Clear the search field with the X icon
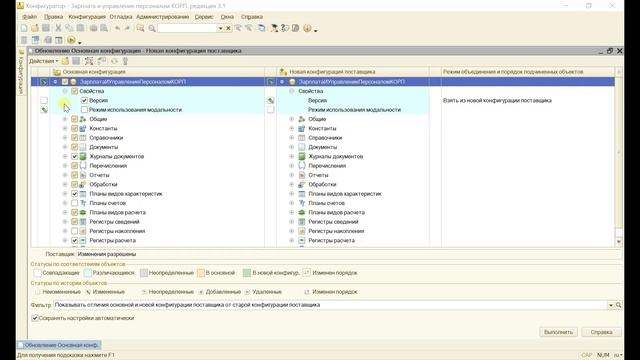The width and height of the screenshot is (640, 360). 228,28
